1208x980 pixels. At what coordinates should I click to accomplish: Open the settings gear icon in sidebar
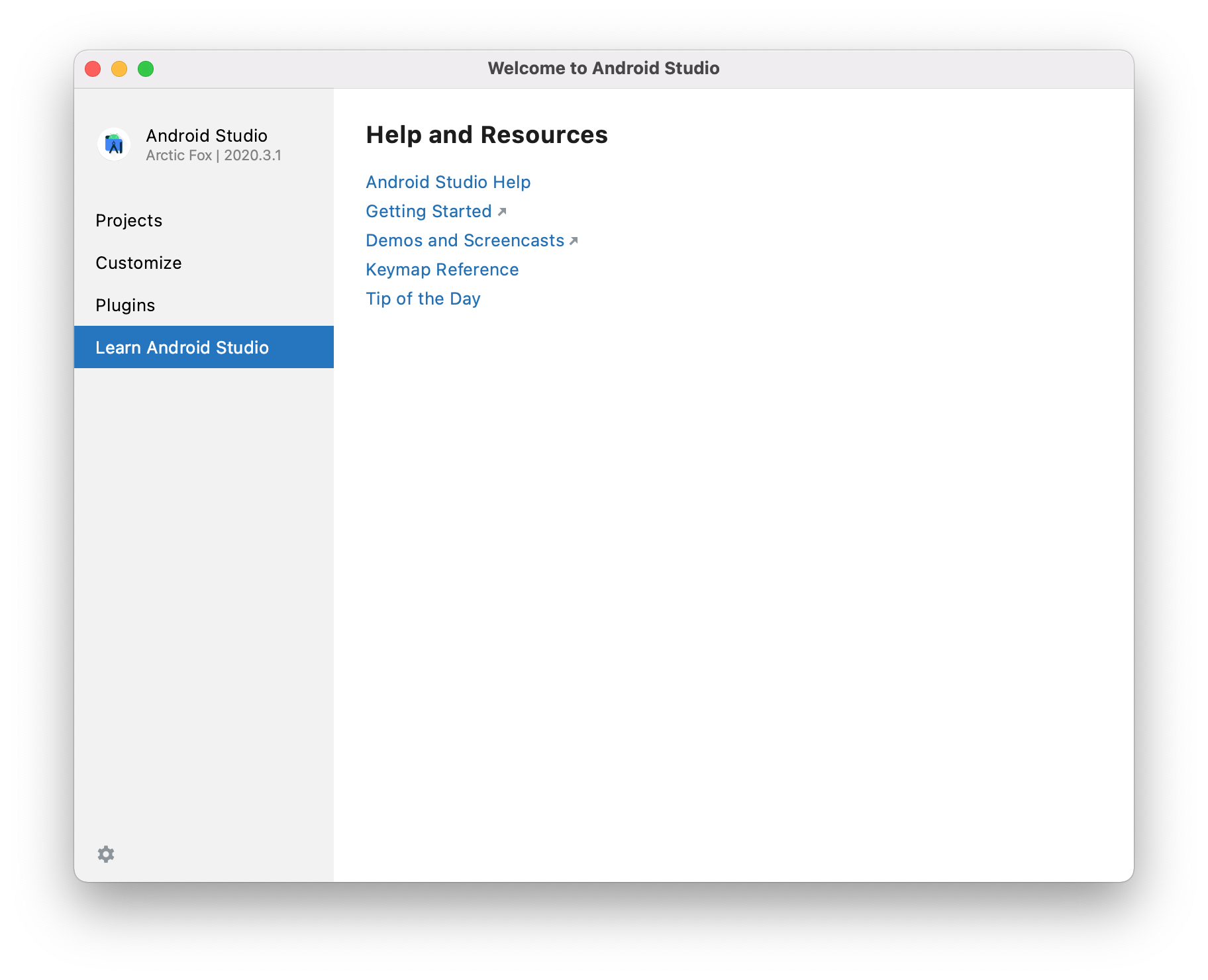106,854
